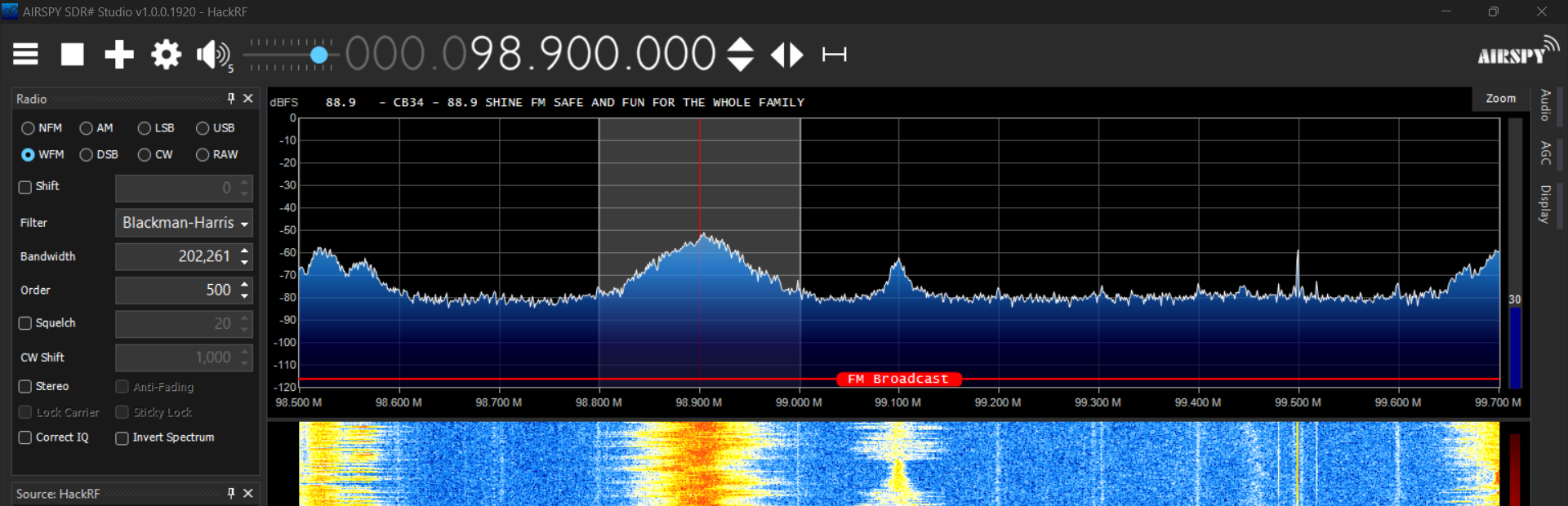The image size is (1568, 506).
Task: Click the SDR# Studio app icon in title bar
Action: point(10,11)
